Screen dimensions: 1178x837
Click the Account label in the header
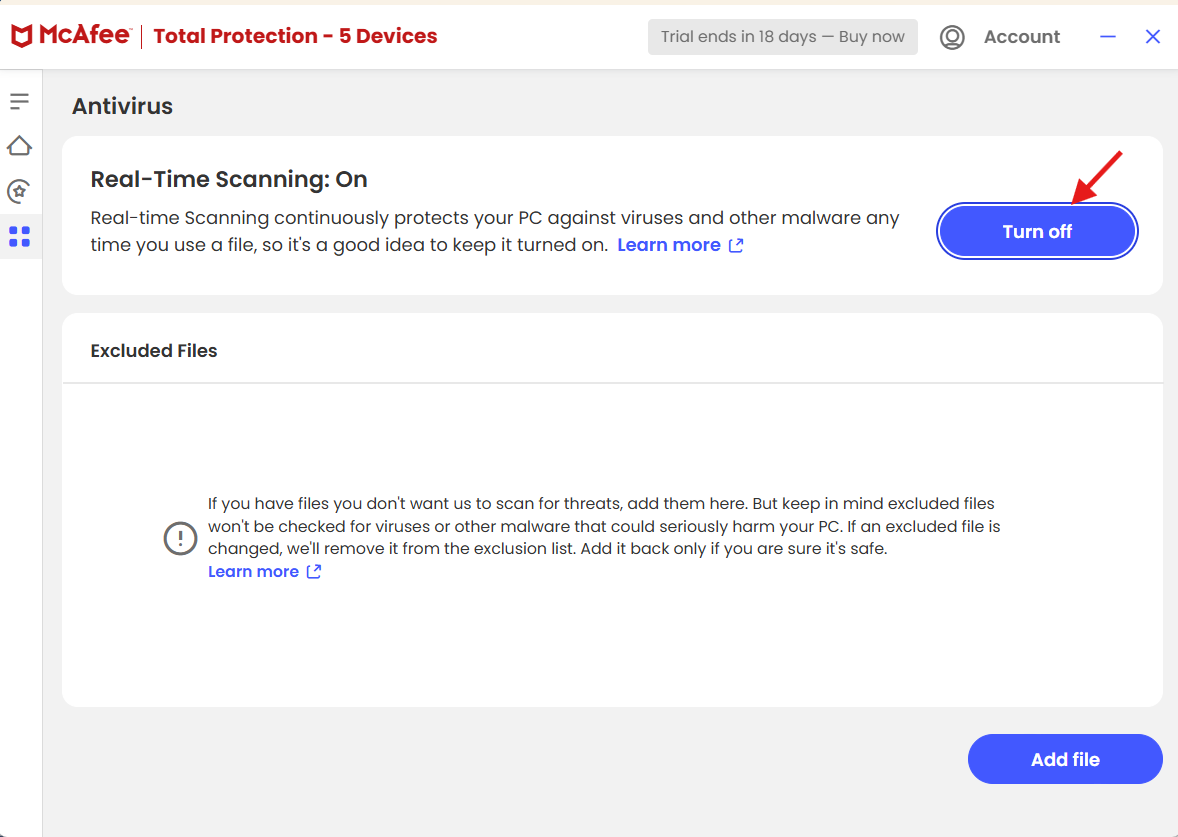[x=1022, y=36]
